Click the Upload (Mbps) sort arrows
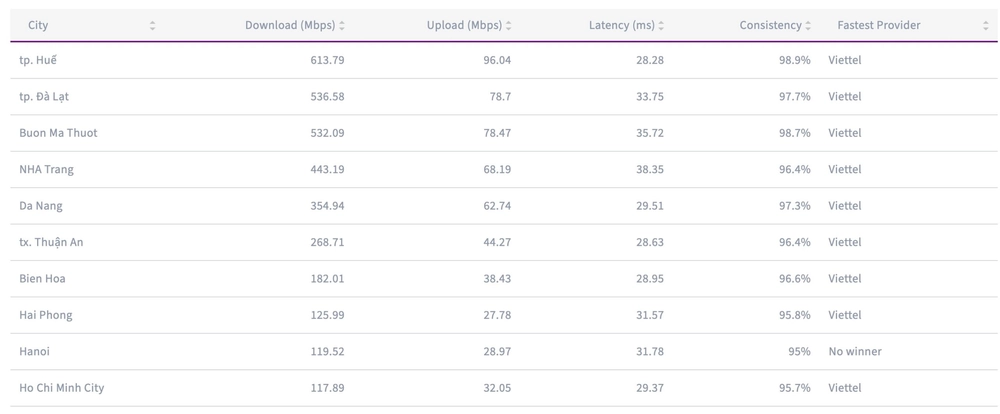Image resolution: width=1000 pixels, height=414 pixels. pyautogui.click(x=509, y=26)
